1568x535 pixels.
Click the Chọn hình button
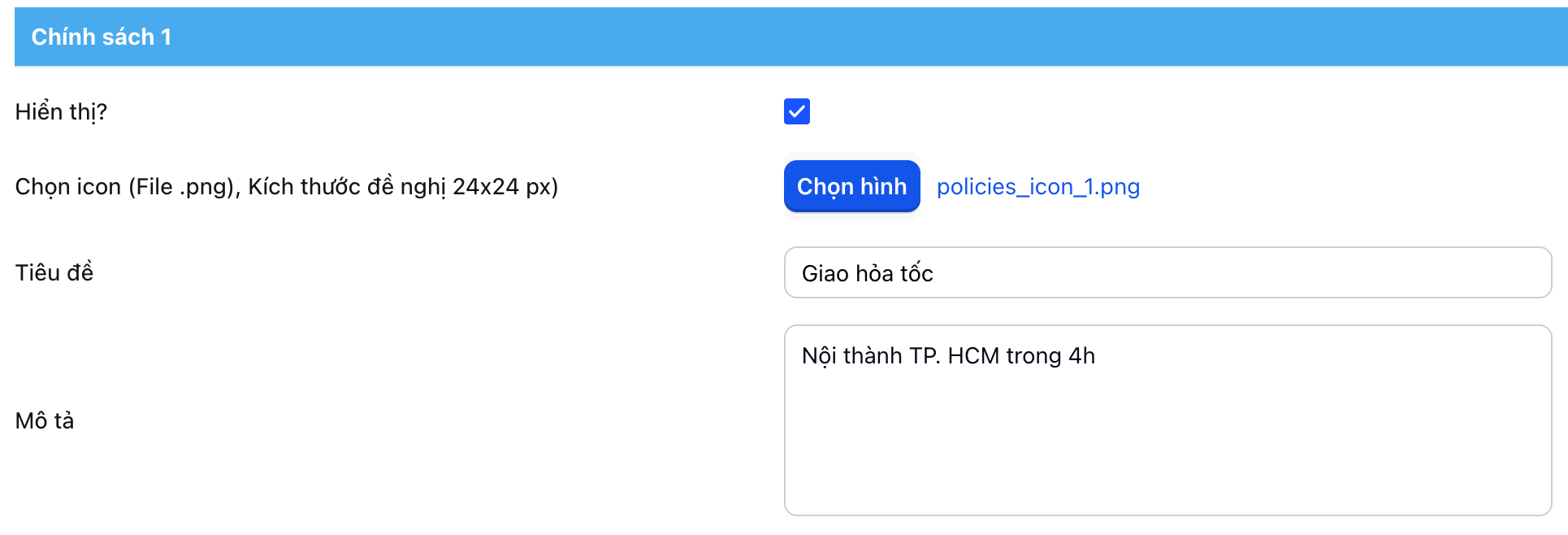[851, 186]
